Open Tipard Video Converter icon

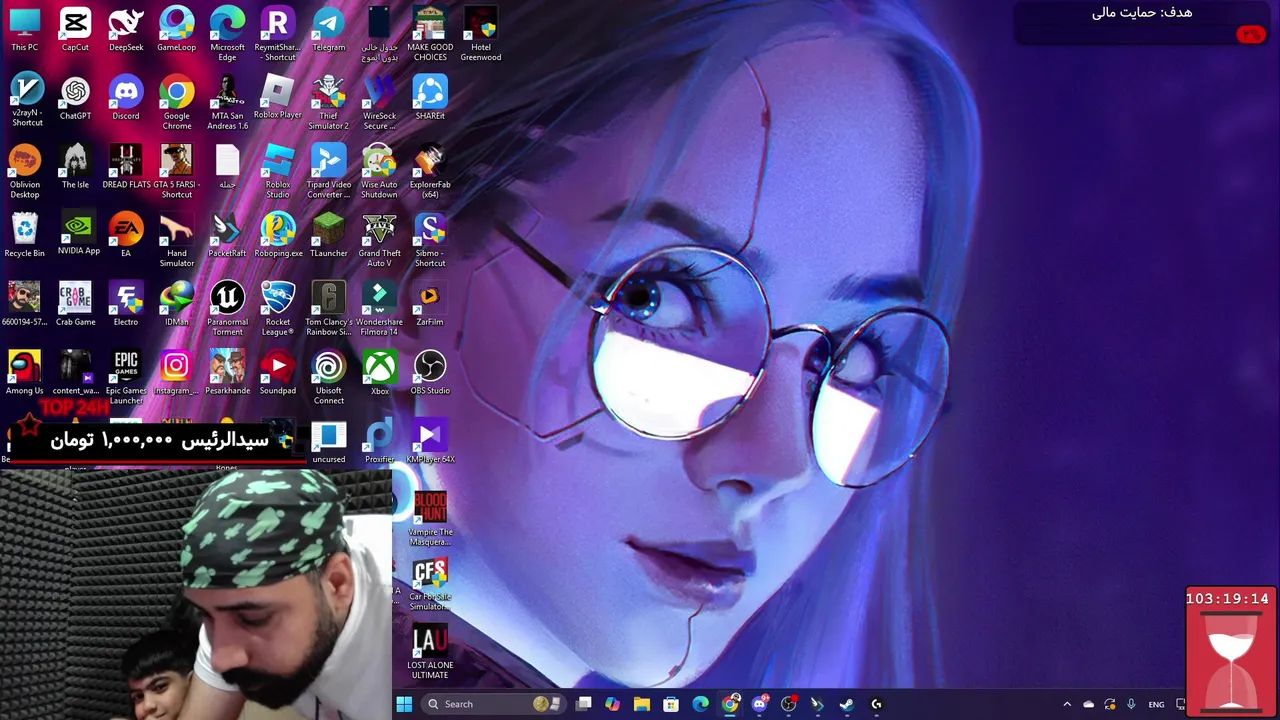[x=329, y=171]
